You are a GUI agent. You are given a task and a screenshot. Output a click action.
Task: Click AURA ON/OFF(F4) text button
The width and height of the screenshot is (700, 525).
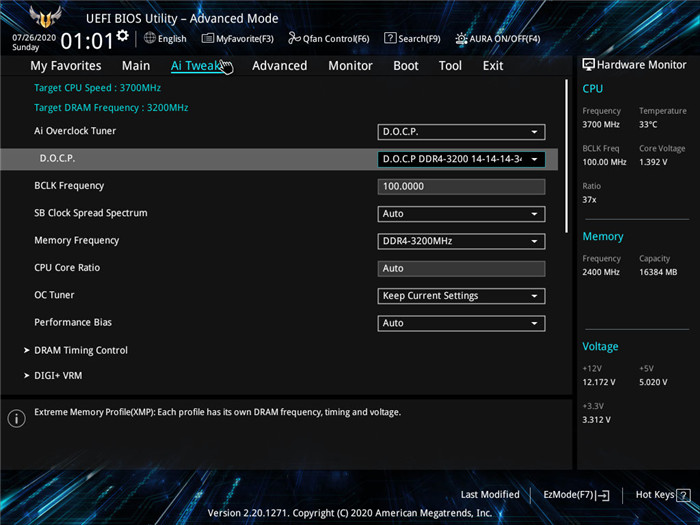tap(504, 39)
